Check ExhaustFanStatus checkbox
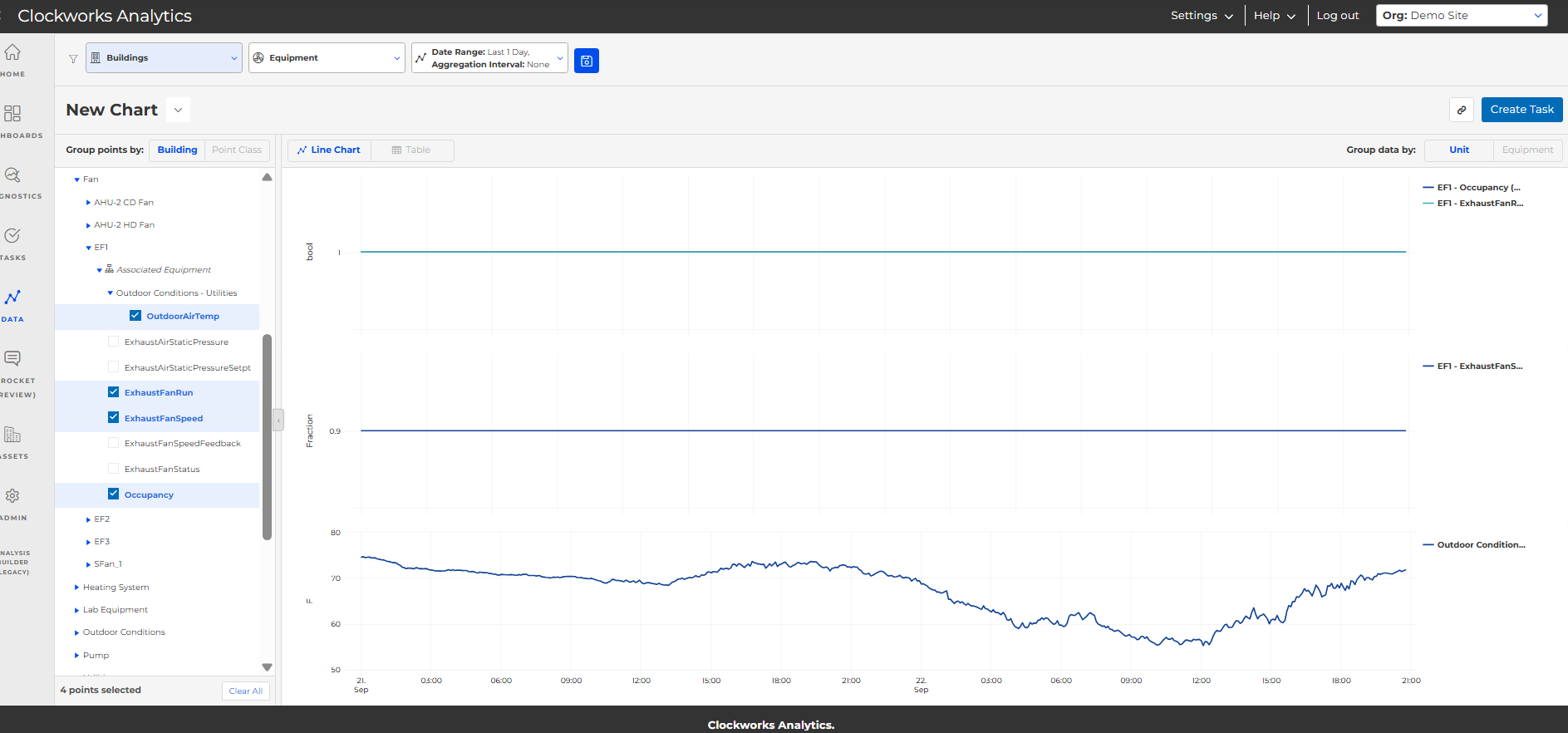 pos(114,469)
